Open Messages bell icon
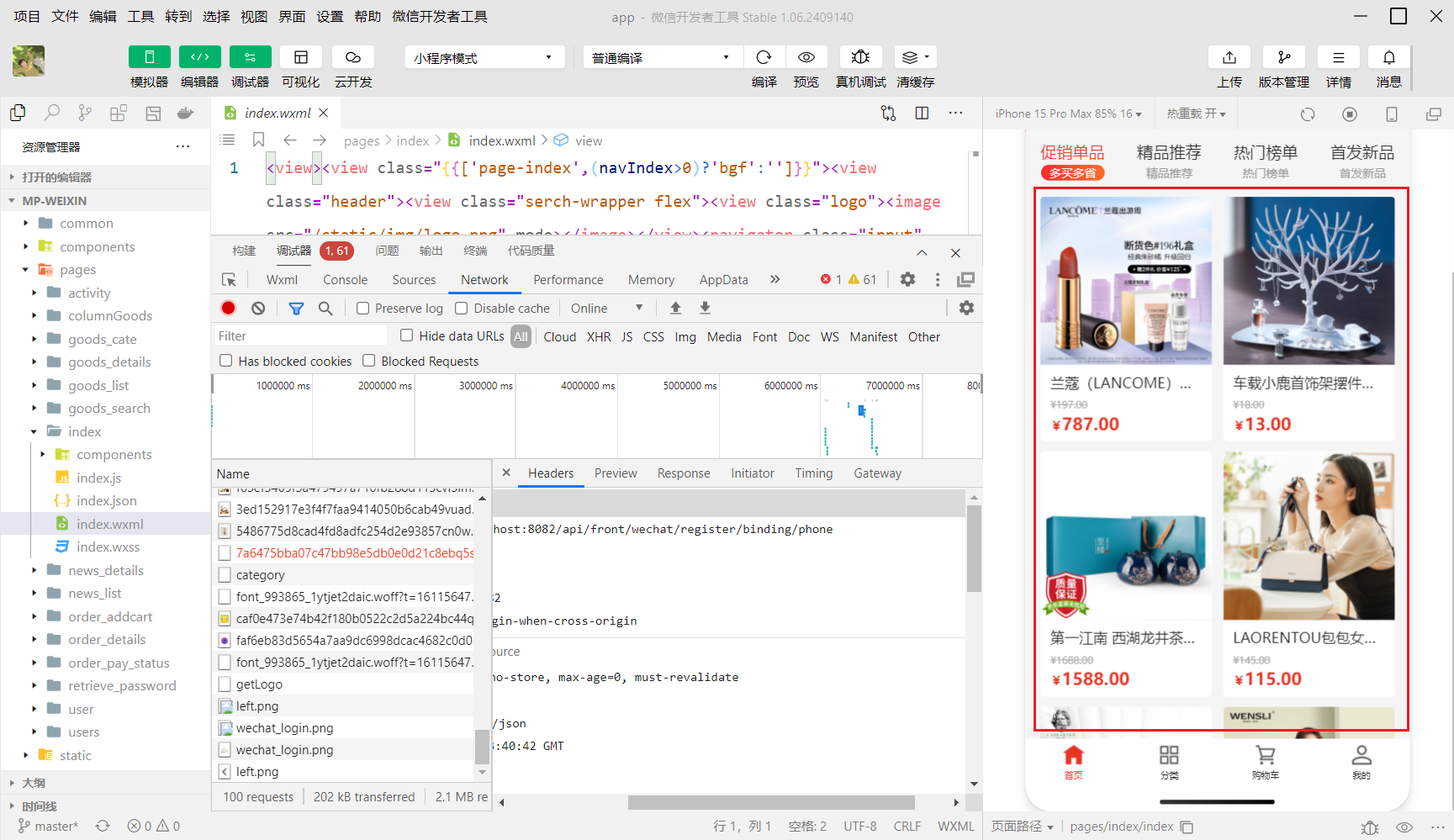Viewport: 1454px width, 840px height. 1389,57
